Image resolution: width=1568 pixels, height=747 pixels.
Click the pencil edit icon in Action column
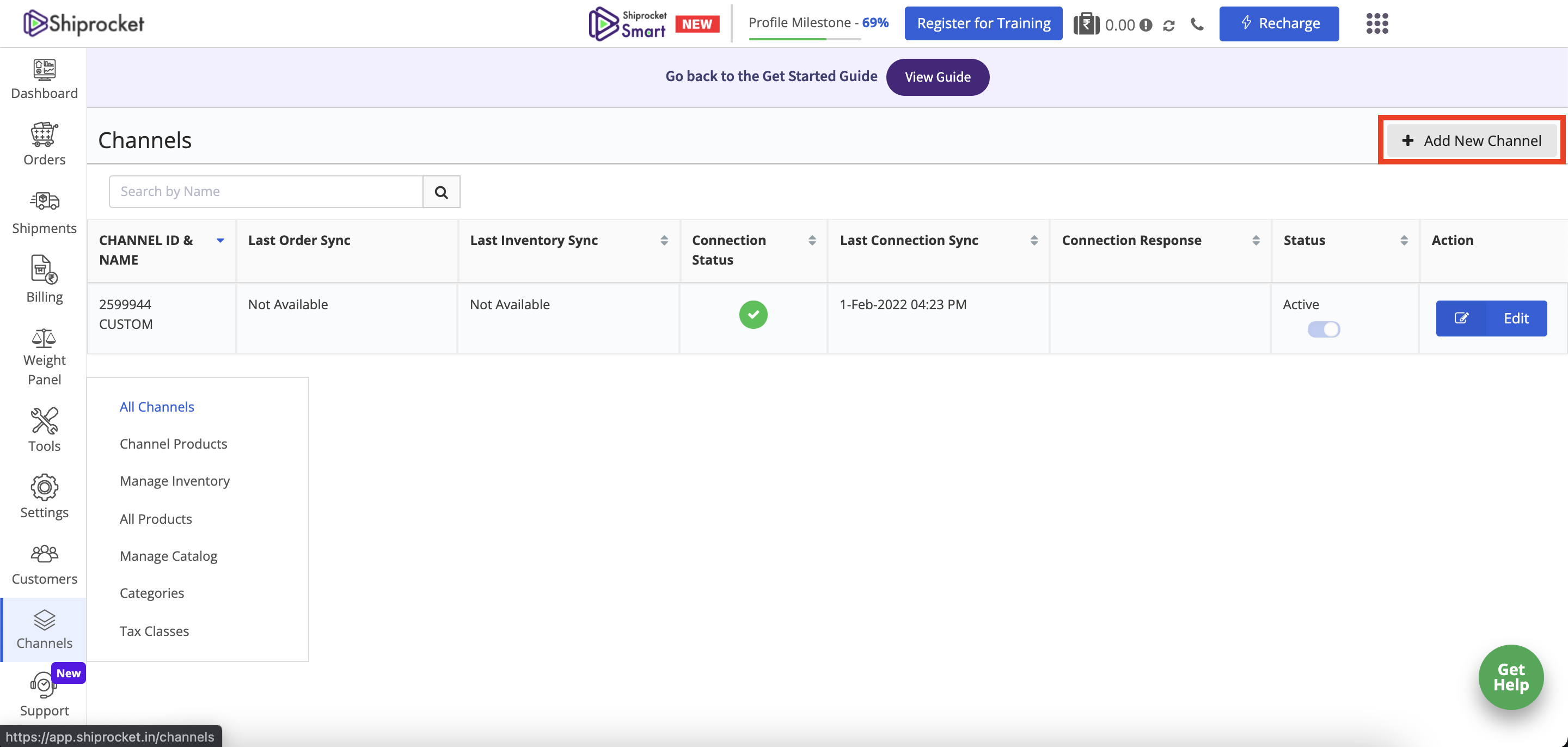click(x=1461, y=318)
